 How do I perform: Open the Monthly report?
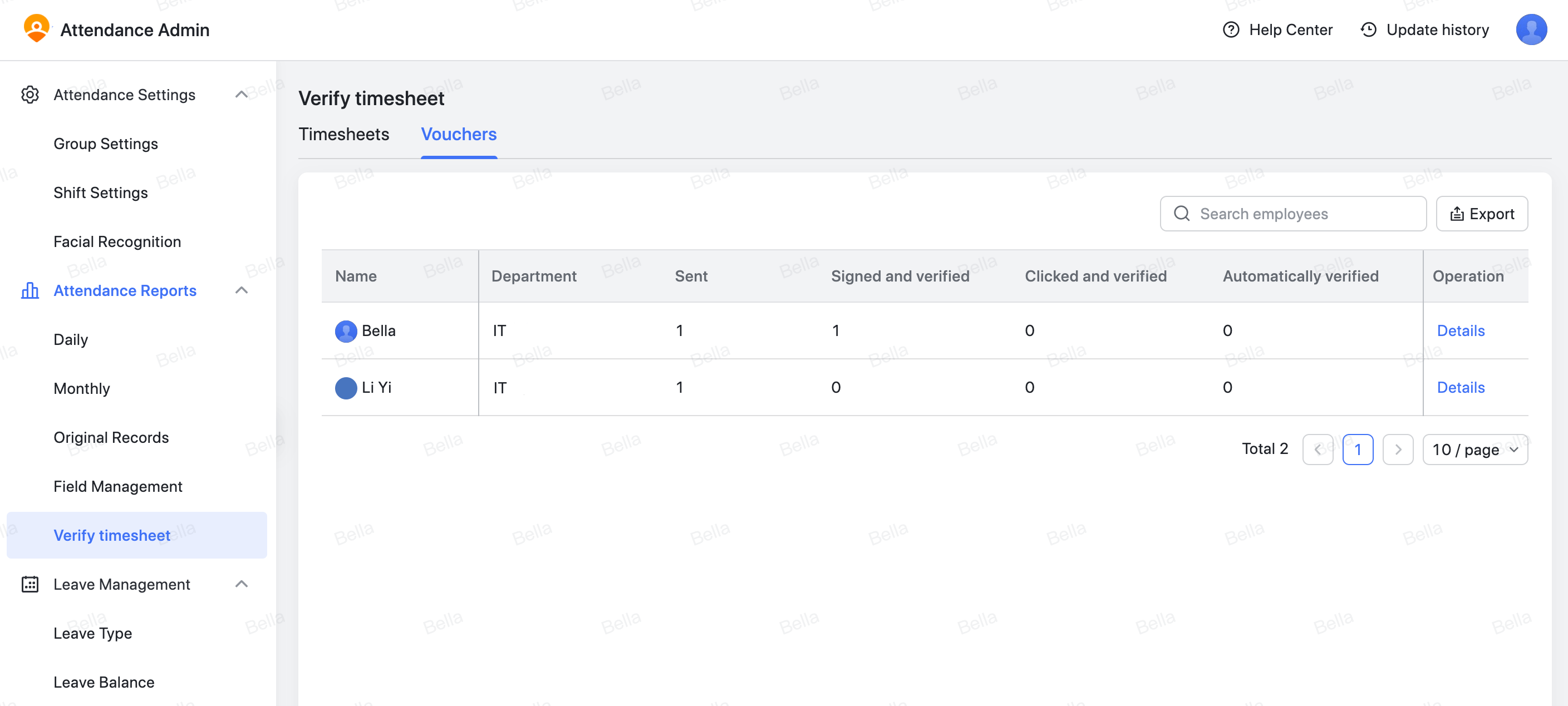82,388
